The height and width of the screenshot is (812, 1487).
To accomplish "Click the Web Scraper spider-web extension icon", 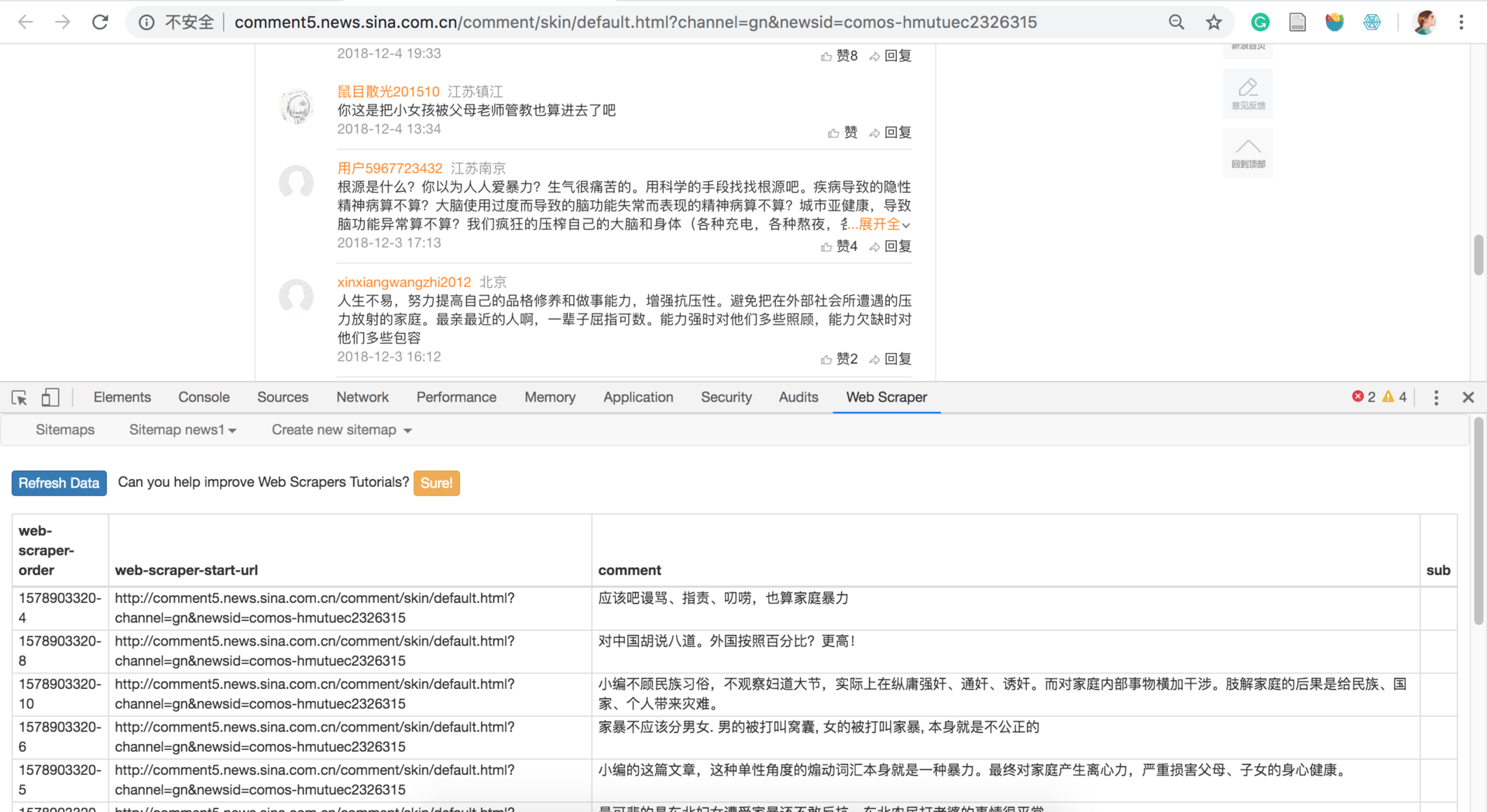I will (x=1372, y=22).
